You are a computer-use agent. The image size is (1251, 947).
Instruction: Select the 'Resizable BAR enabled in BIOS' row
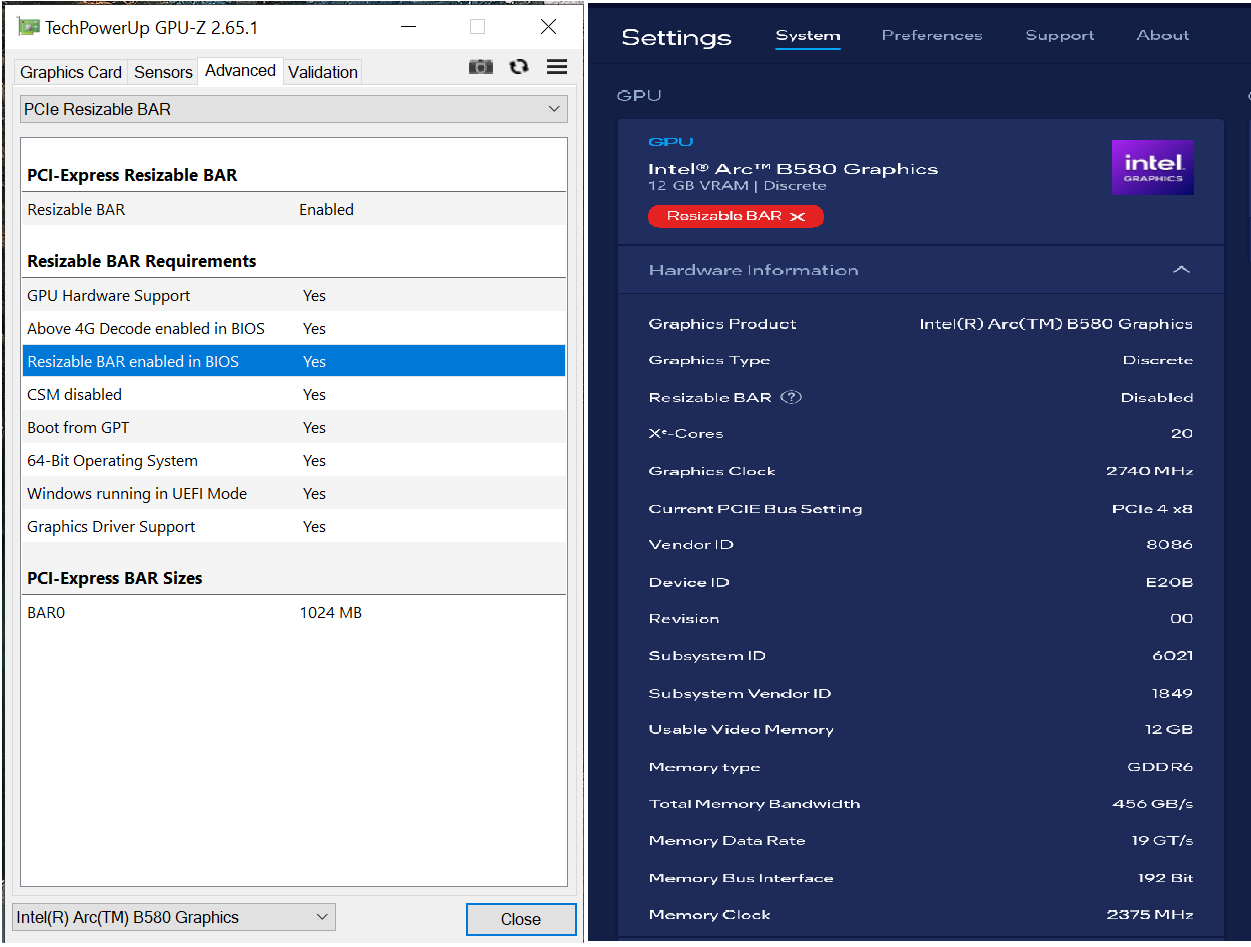coord(294,361)
